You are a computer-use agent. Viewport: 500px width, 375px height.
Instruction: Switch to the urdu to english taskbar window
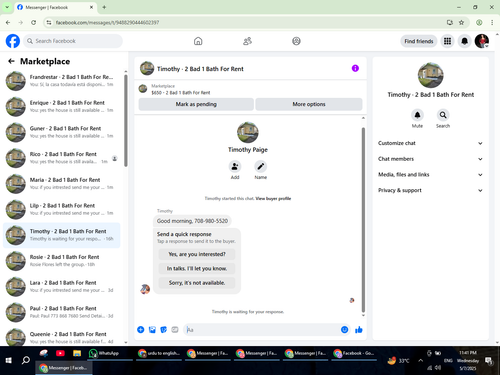(x=159, y=353)
